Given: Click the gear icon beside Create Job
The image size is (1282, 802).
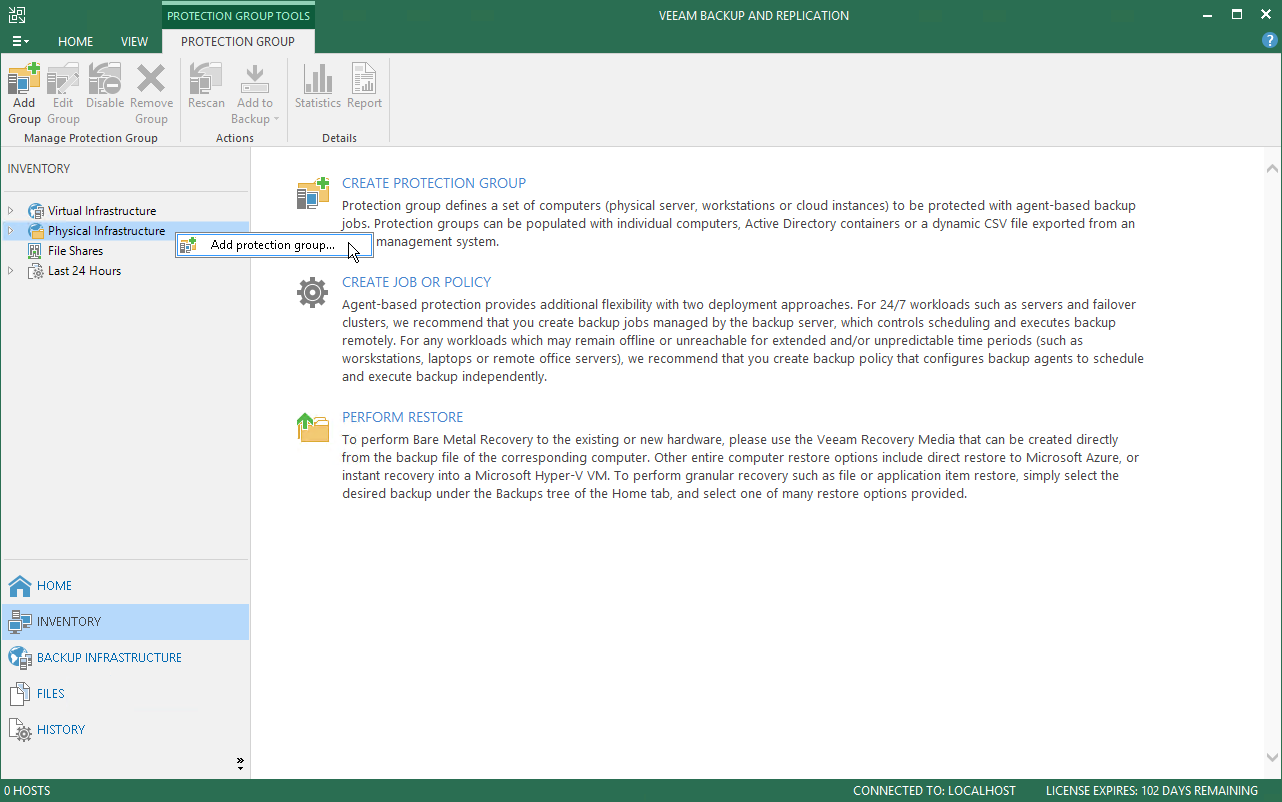Looking at the screenshot, I should (313, 292).
